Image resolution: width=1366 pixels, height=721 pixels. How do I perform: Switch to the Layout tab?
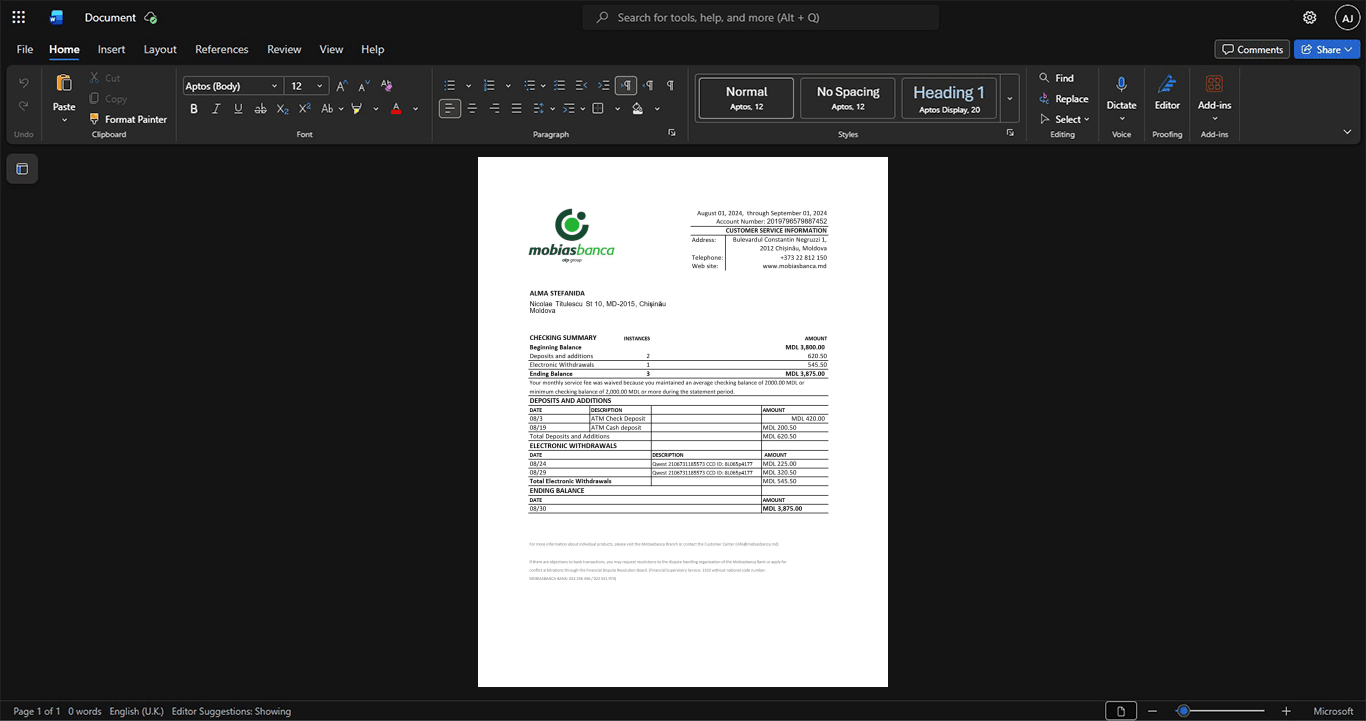(x=160, y=49)
